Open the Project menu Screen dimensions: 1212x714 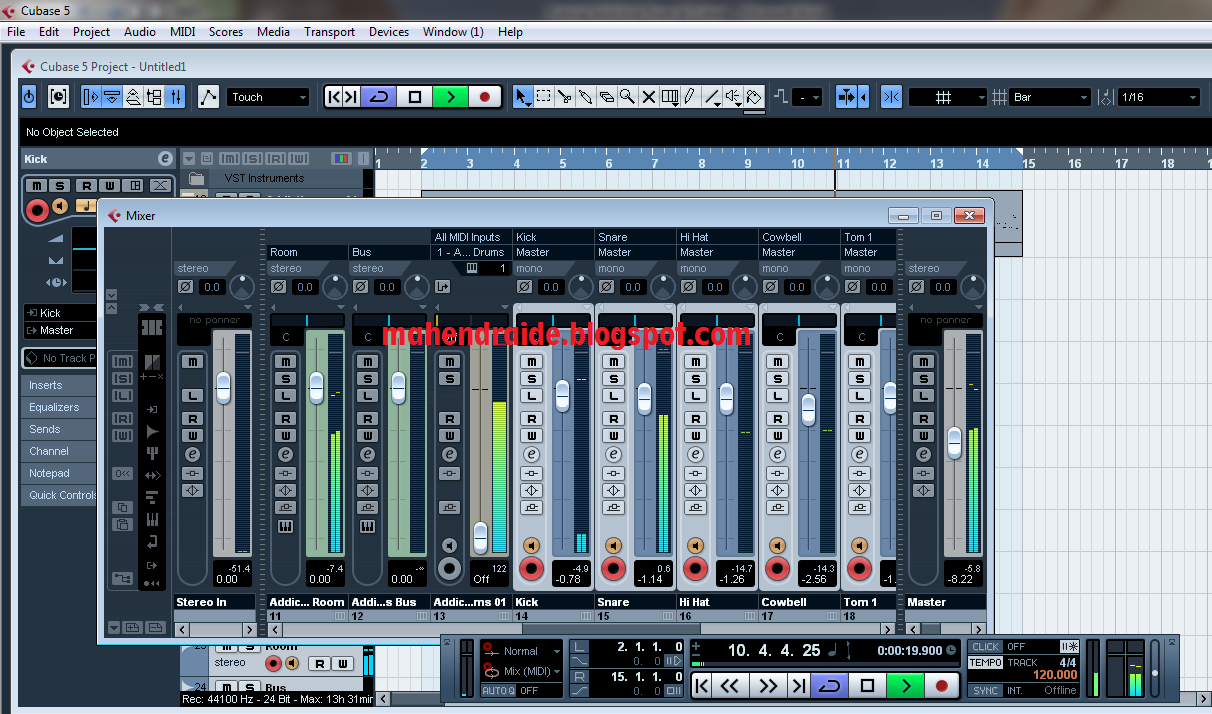tap(91, 32)
